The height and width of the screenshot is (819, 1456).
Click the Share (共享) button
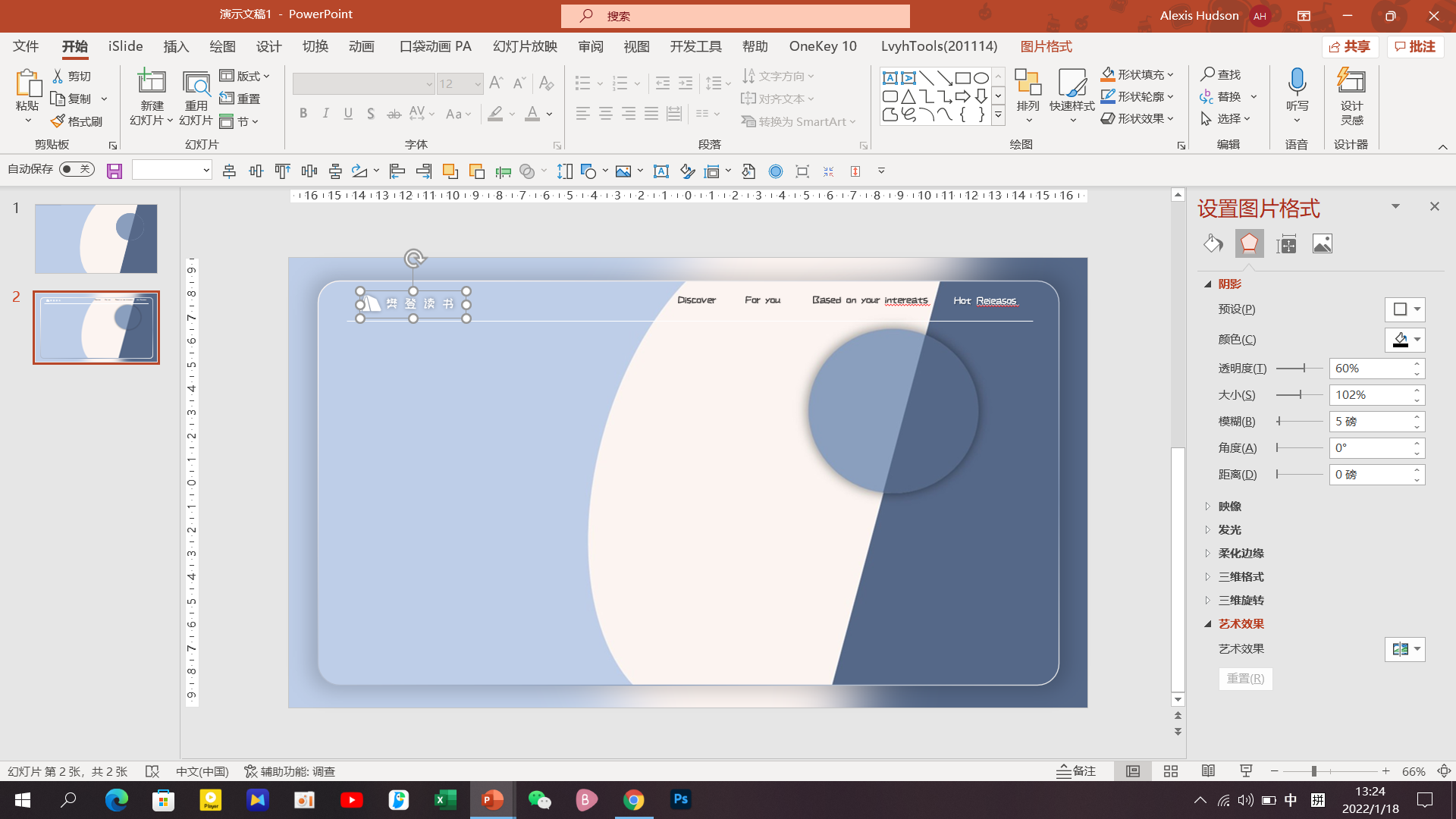tap(1351, 46)
